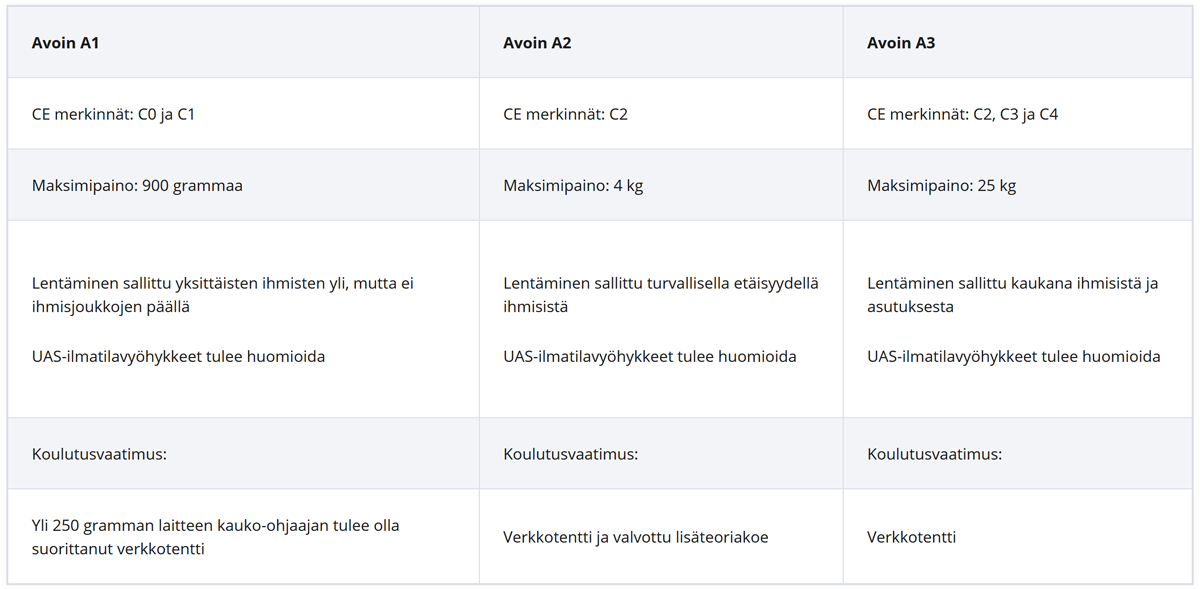This screenshot has height=589, width=1200.
Task: Click the "Maksimipaino: 25 kg" cell
Action: (941, 186)
